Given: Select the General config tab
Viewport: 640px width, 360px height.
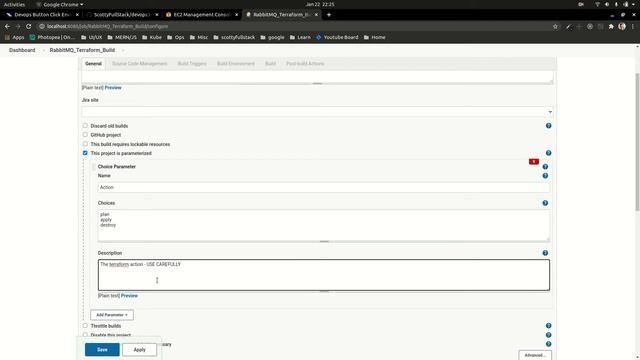Looking at the screenshot, I should [93, 64].
